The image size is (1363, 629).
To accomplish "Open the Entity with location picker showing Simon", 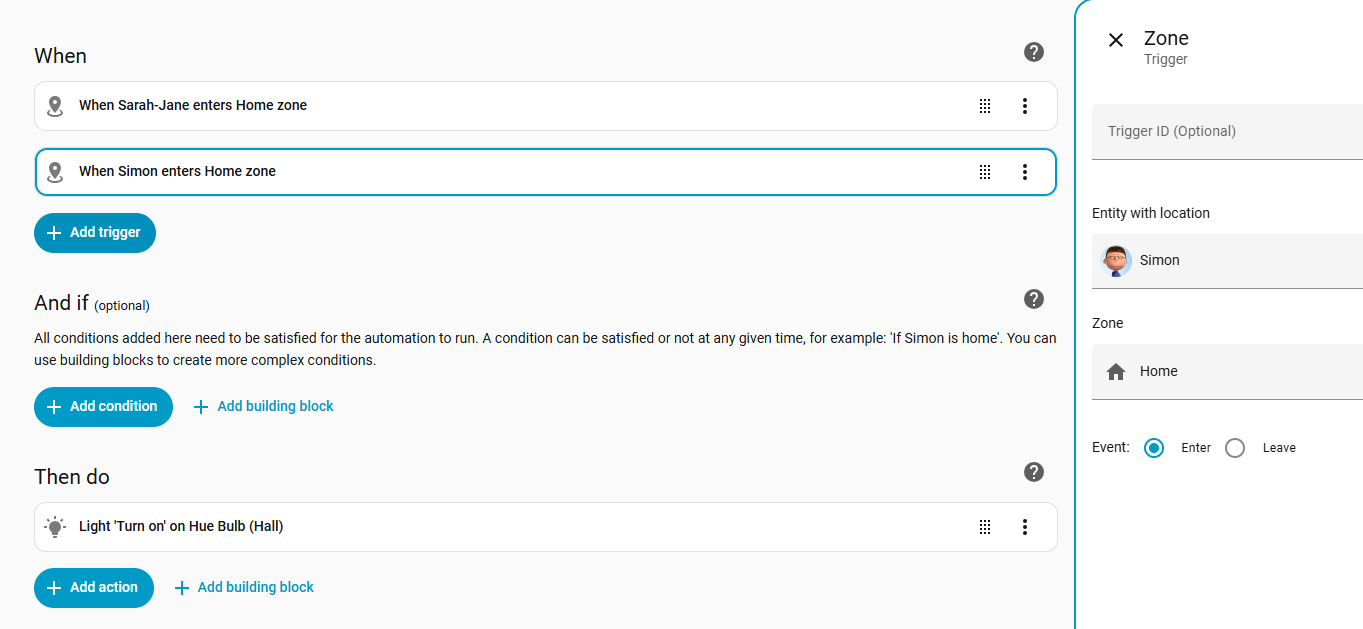I will [1227, 261].
